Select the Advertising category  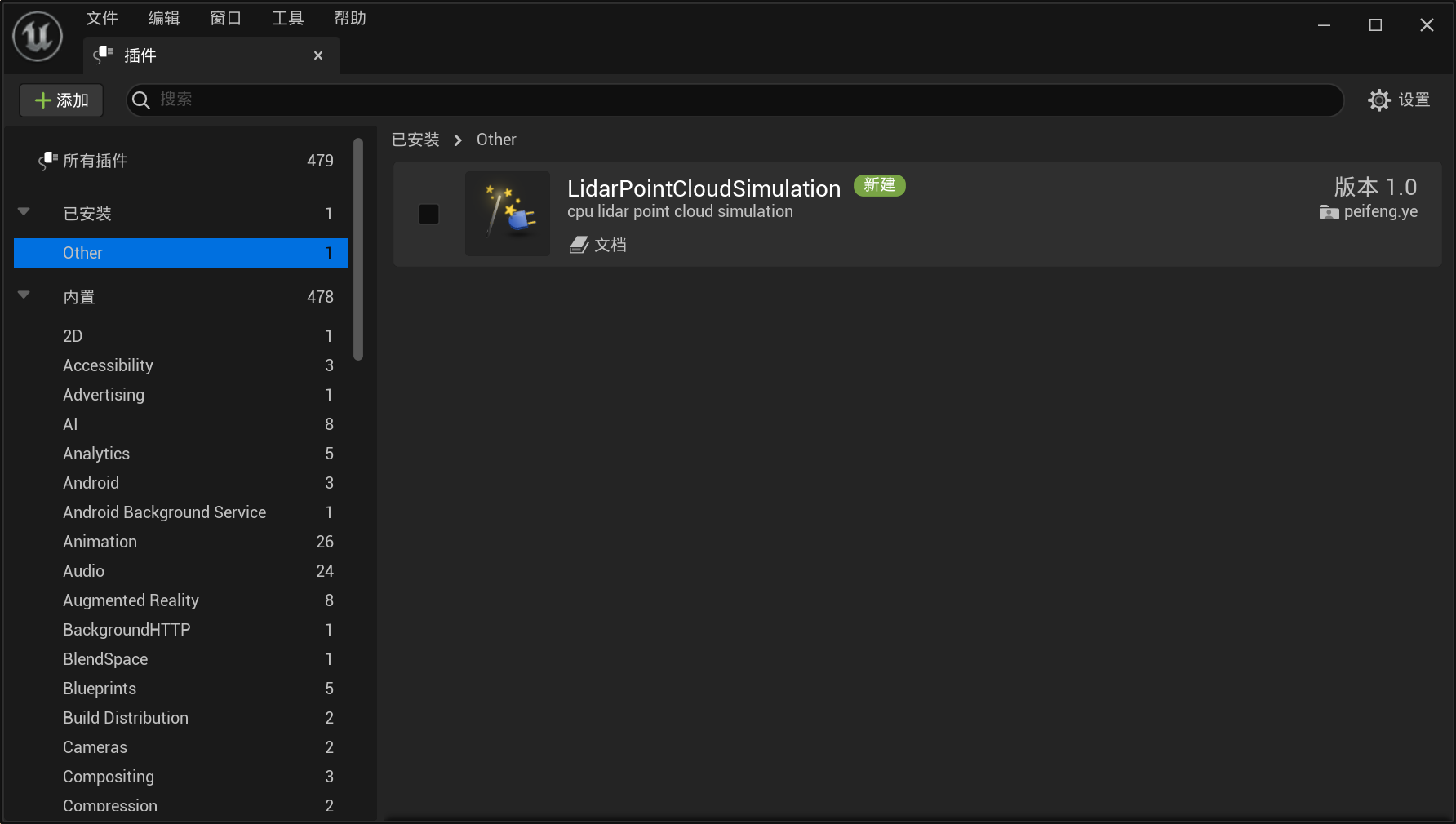point(181,395)
